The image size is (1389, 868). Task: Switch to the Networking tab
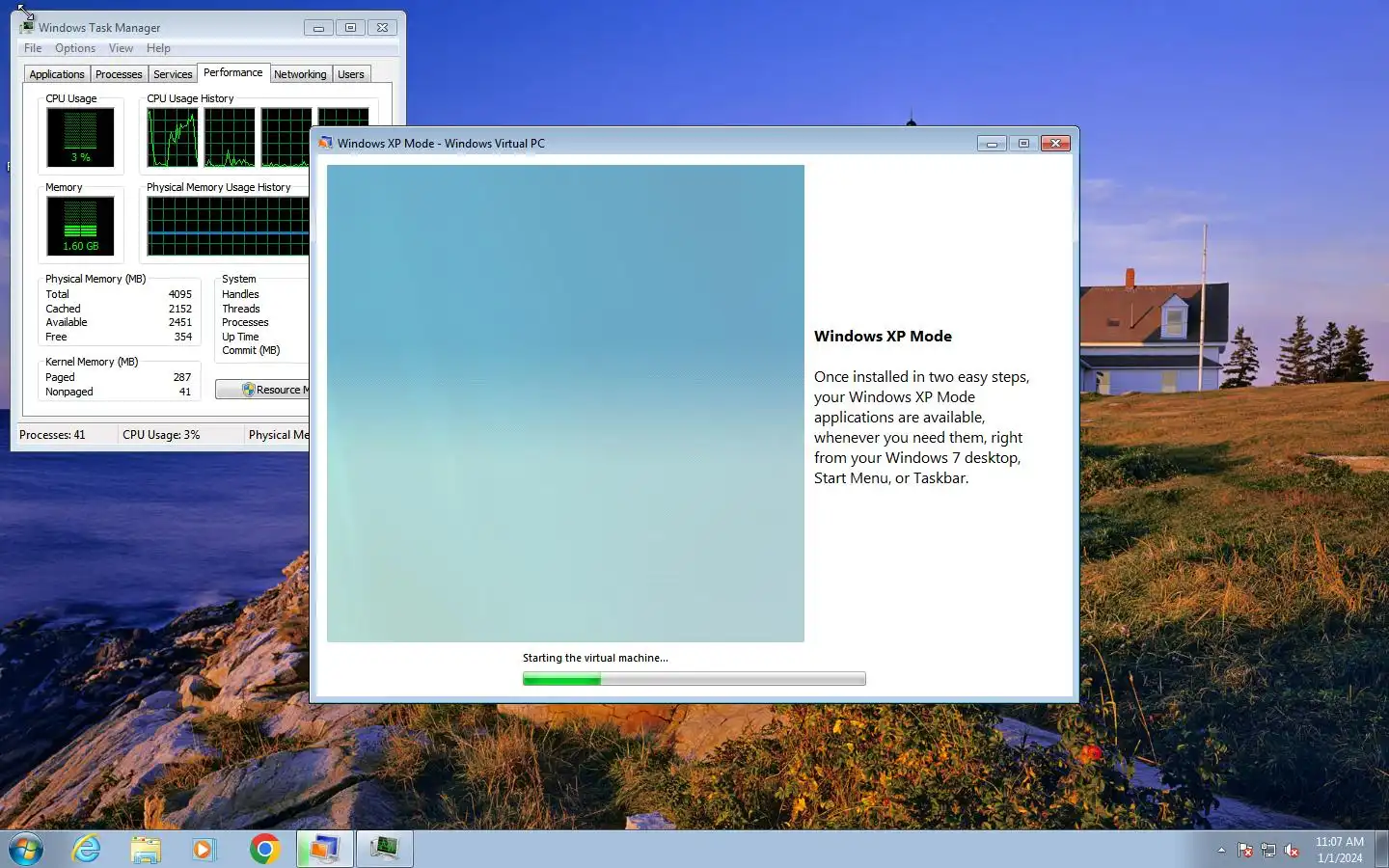coord(300,74)
